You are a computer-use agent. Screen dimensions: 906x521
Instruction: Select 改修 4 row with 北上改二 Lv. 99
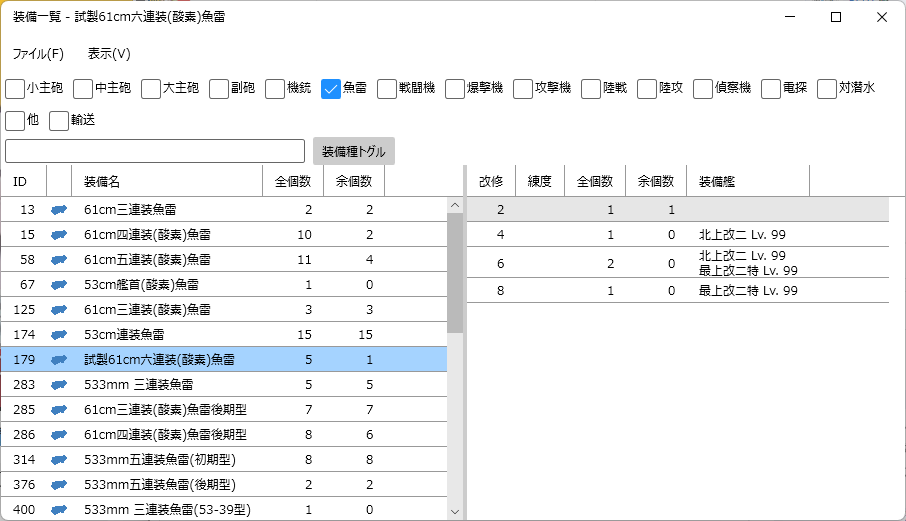[x=678, y=235]
